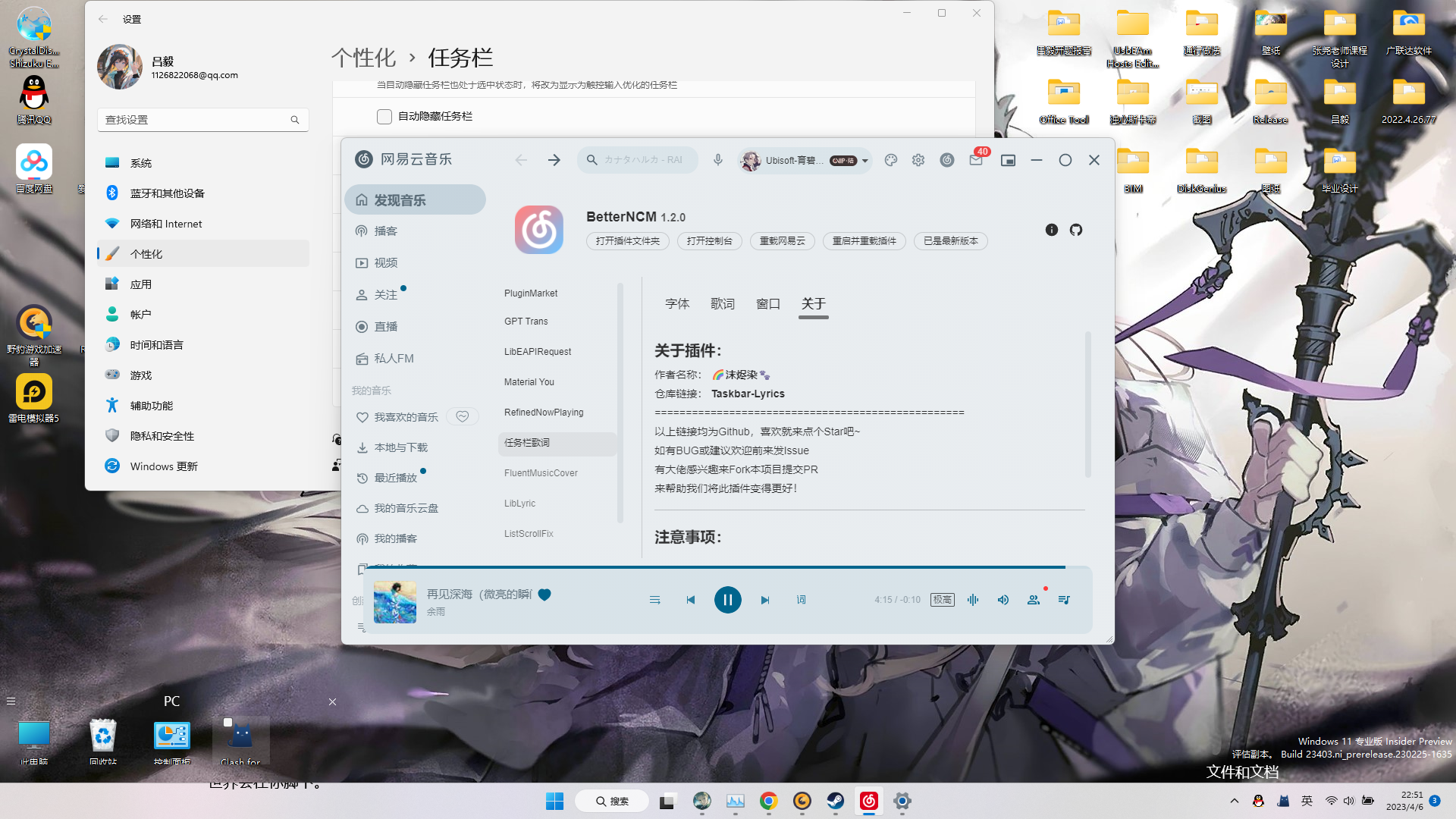Open BetterNCM GitHub repository link
The height and width of the screenshot is (819, 1456).
(x=1075, y=230)
